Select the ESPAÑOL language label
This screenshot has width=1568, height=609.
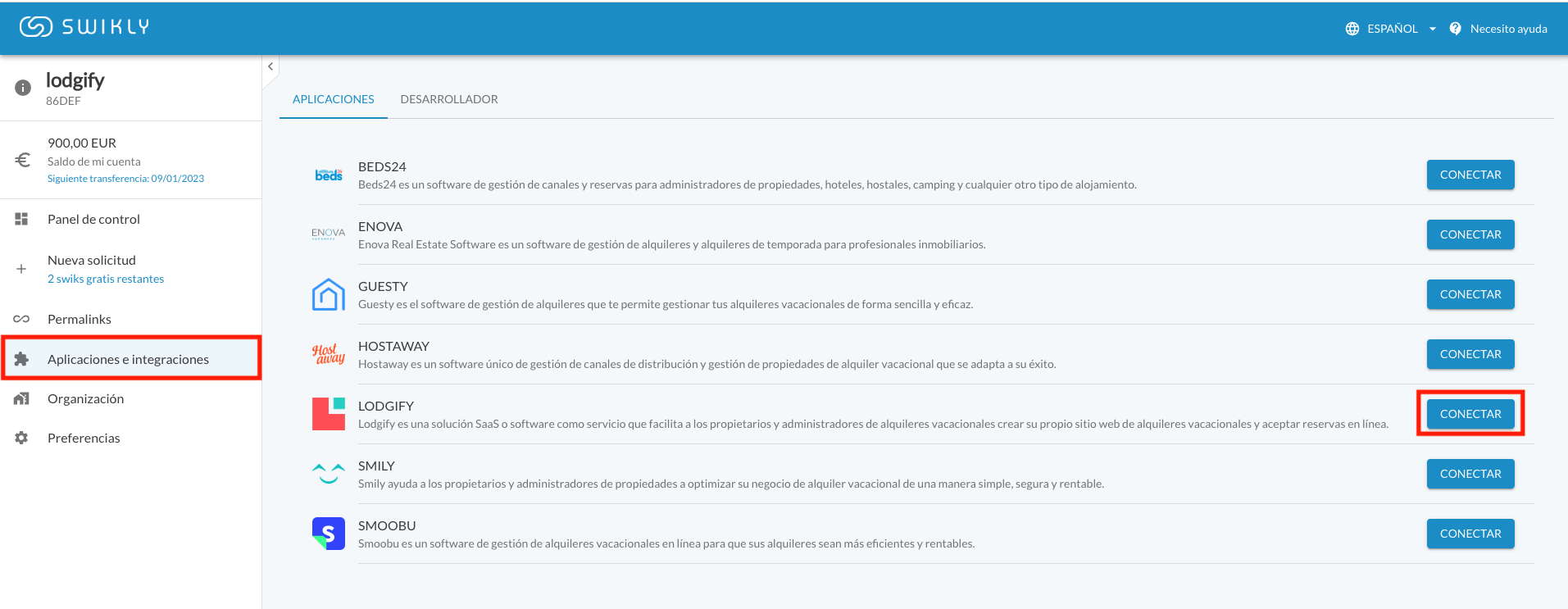tap(1392, 29)
